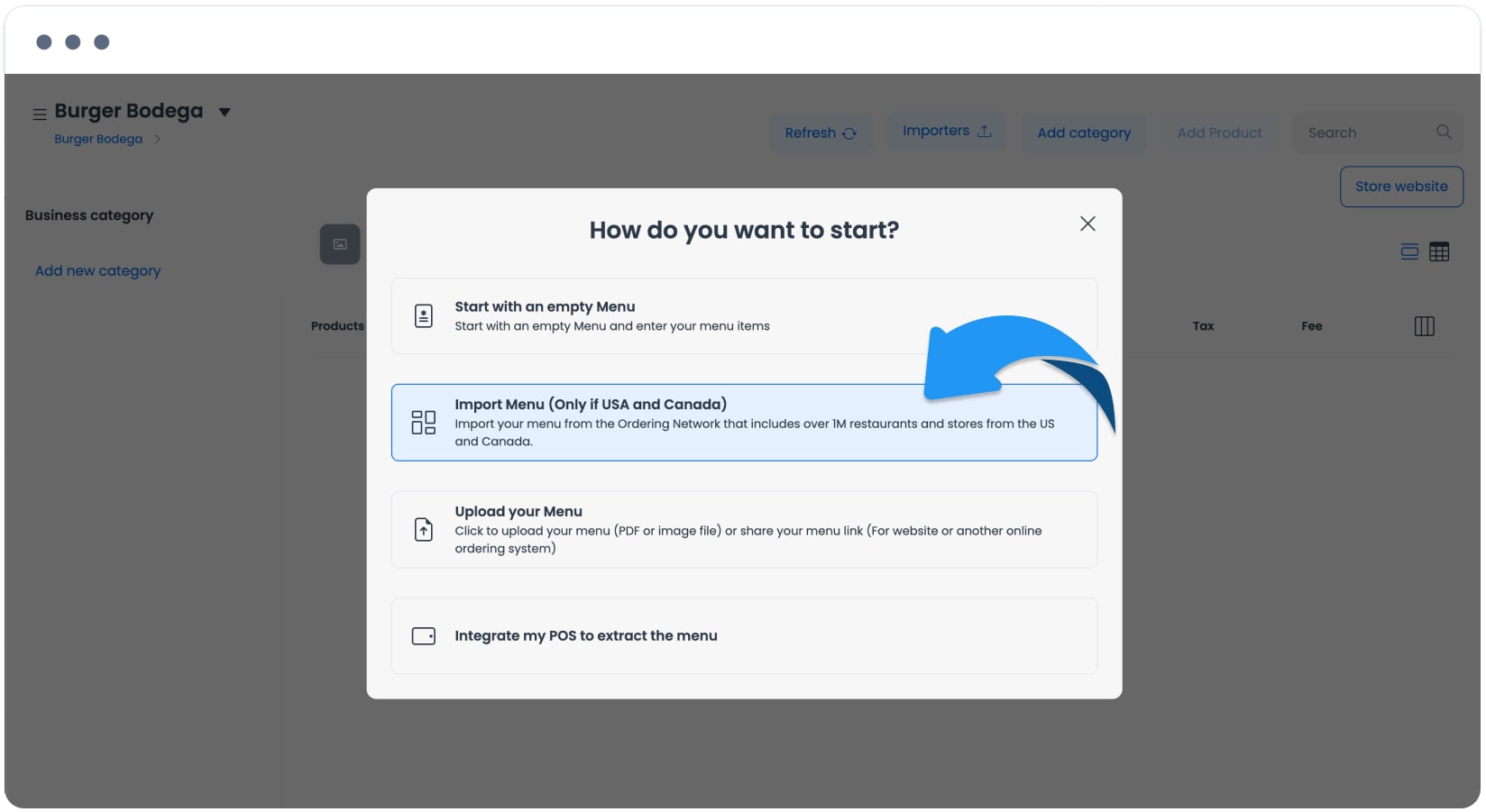1486x812 pixels.
Task: Click the Business category heading
Action: (89, 215)
